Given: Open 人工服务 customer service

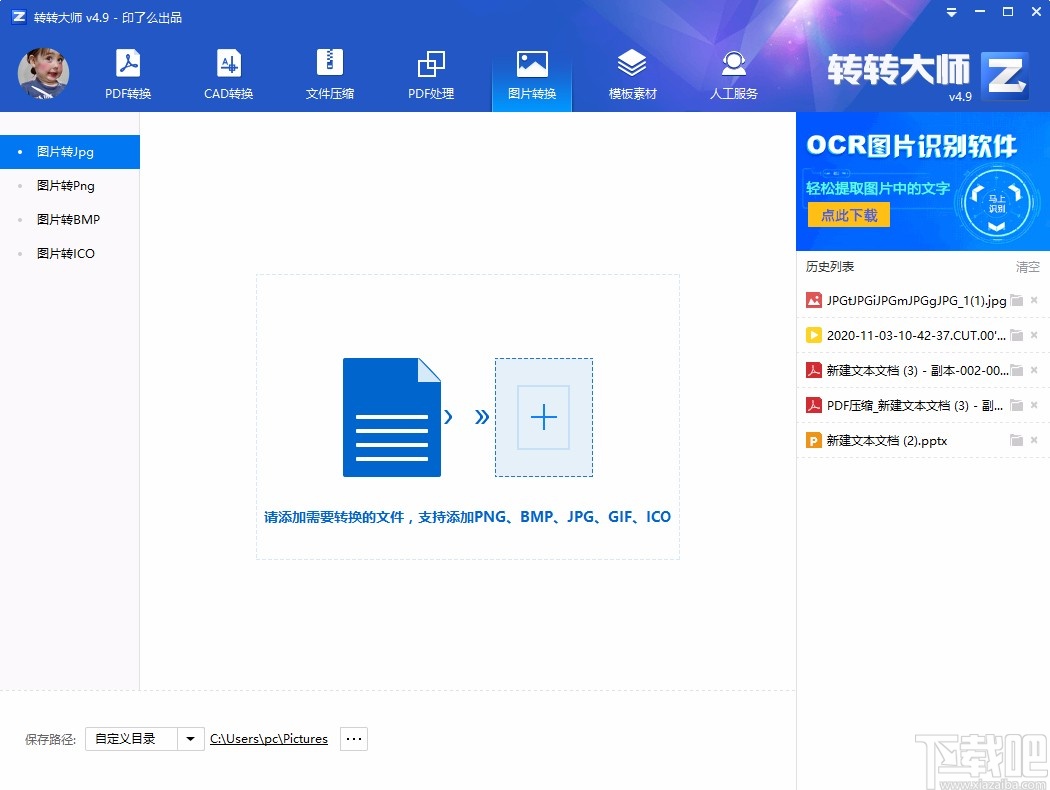Looking at the screenshot, I should [x=733, y=70].
